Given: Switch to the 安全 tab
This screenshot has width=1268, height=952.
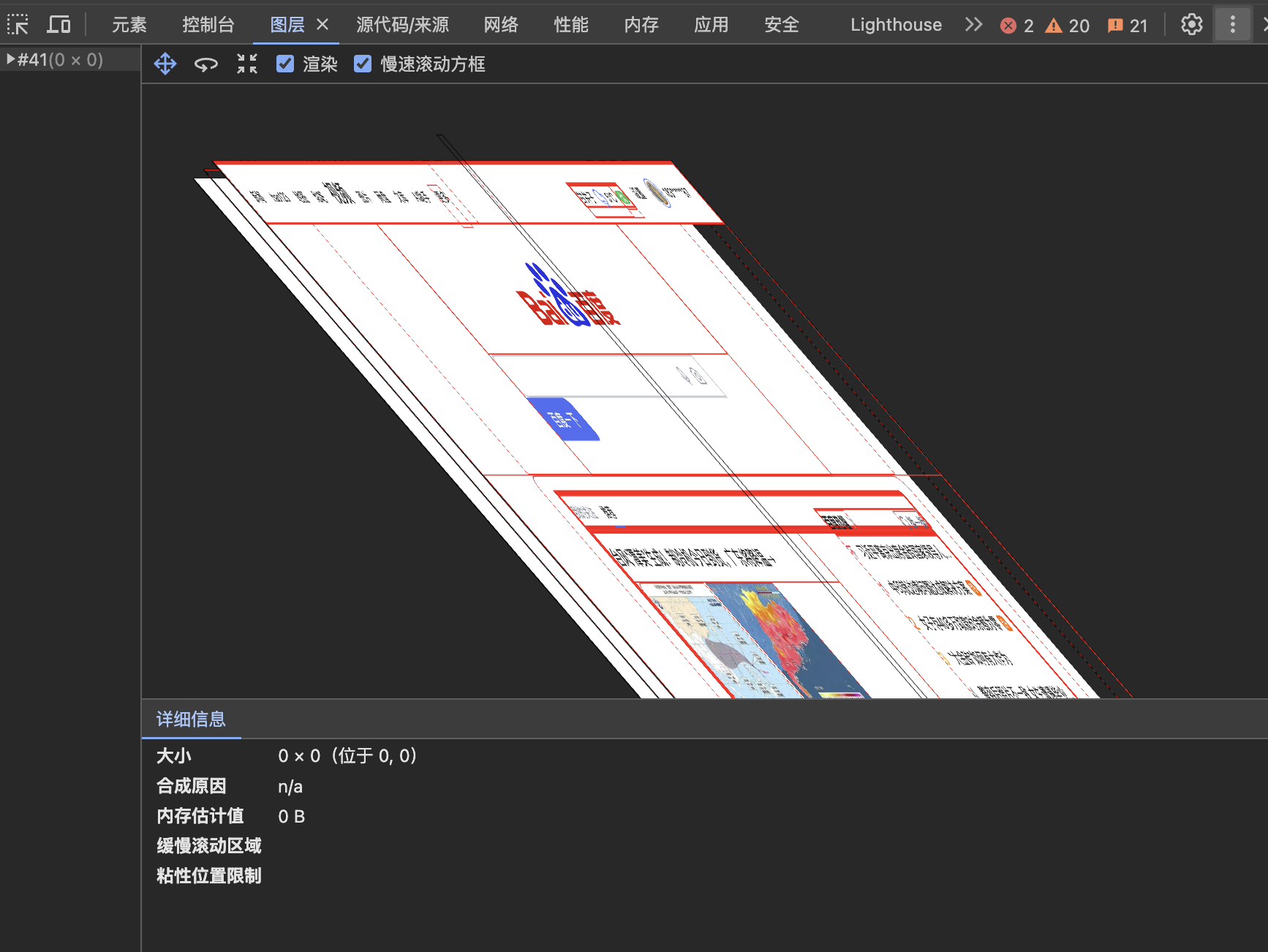Looking at the screenshot, I should [x=782, y=25].
